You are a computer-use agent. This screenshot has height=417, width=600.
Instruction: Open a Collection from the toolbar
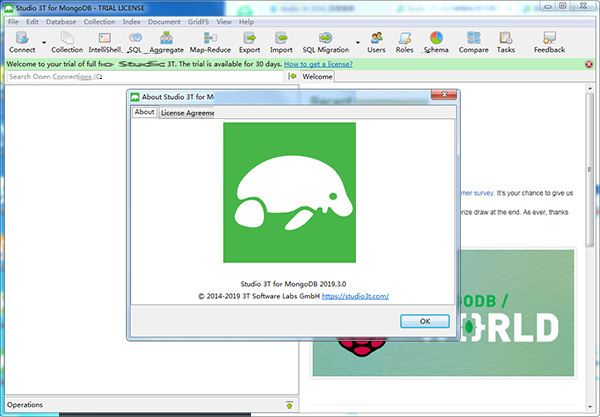click(x=66, y=41)
